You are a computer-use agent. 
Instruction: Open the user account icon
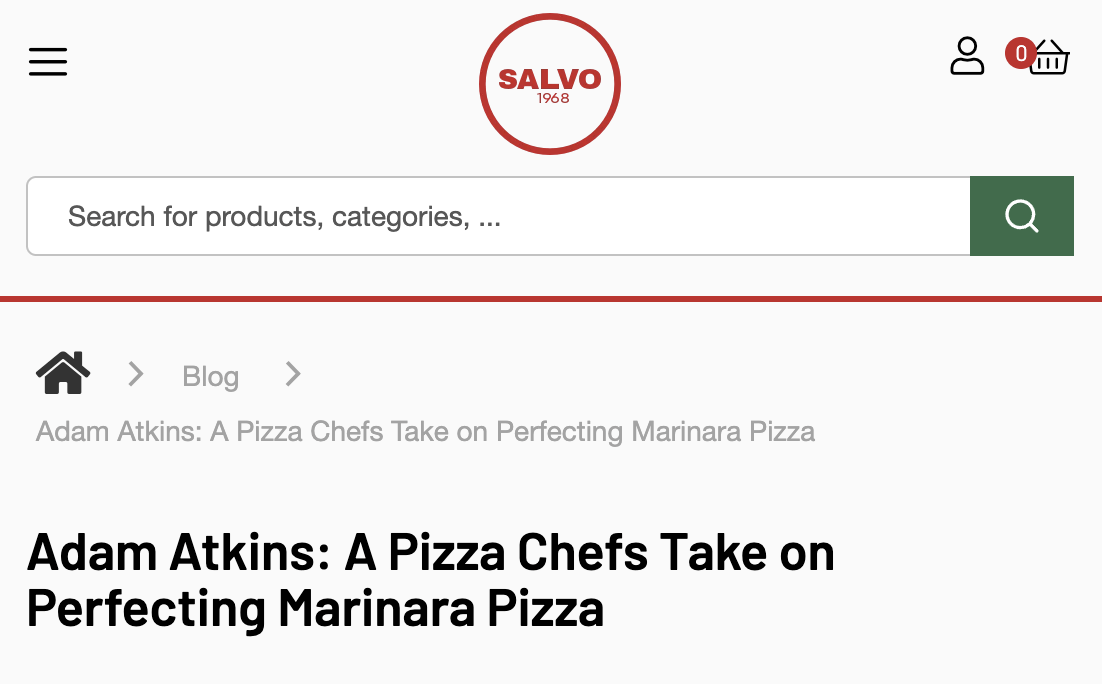pyautogui.click(x=967, y=56)
